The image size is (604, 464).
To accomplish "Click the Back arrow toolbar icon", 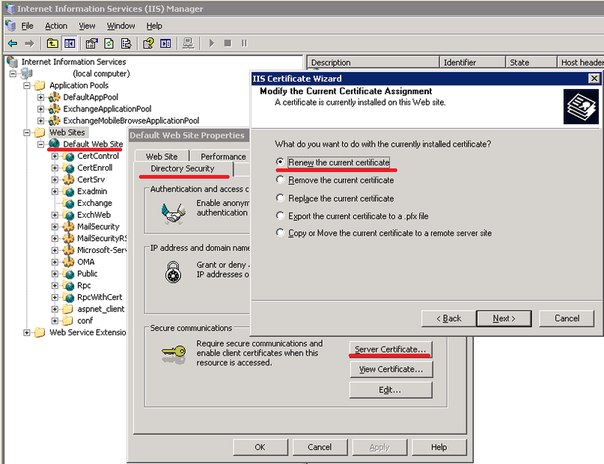I will (x=13, y=43).
